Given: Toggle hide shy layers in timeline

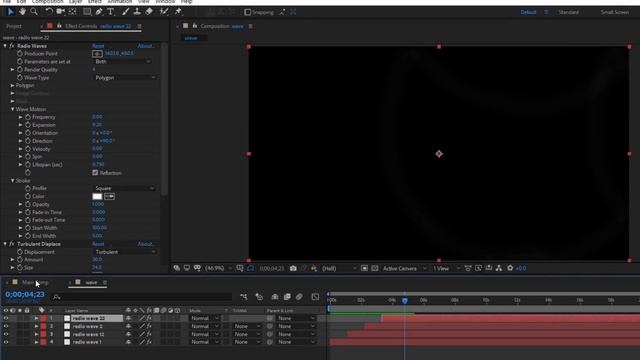Looking at the screenshot, I should (275, 297).
